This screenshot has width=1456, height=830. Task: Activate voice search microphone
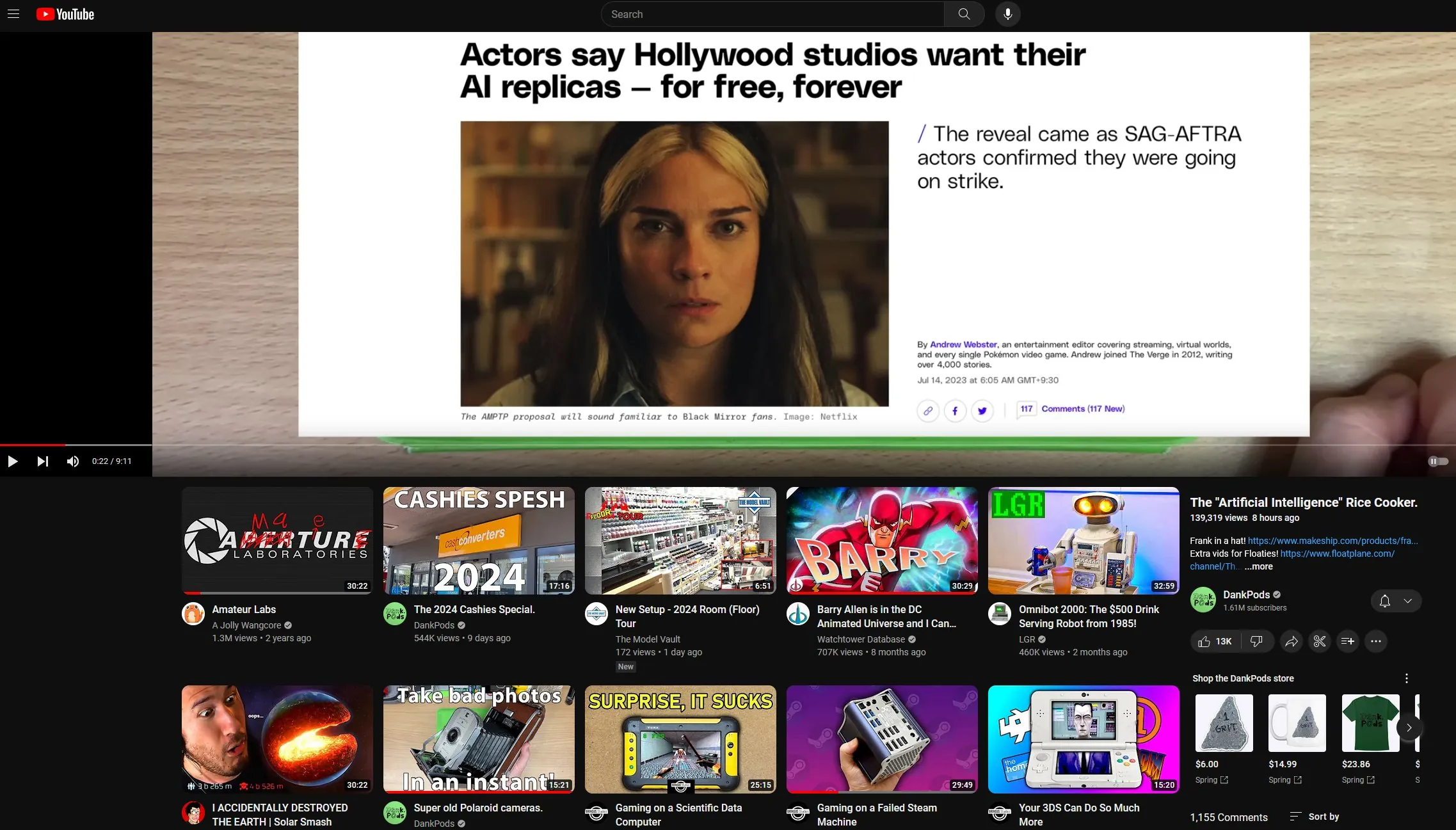pos(1007,14)
